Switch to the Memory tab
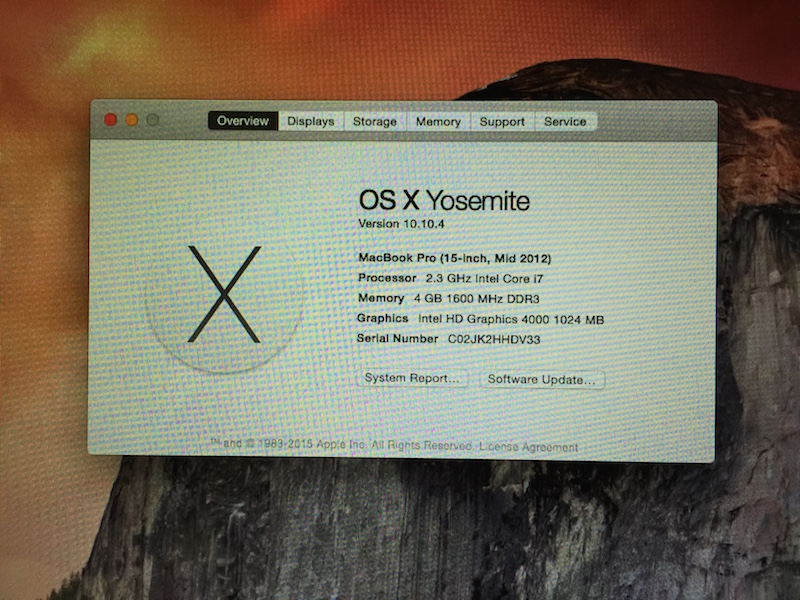 point(438,121)
